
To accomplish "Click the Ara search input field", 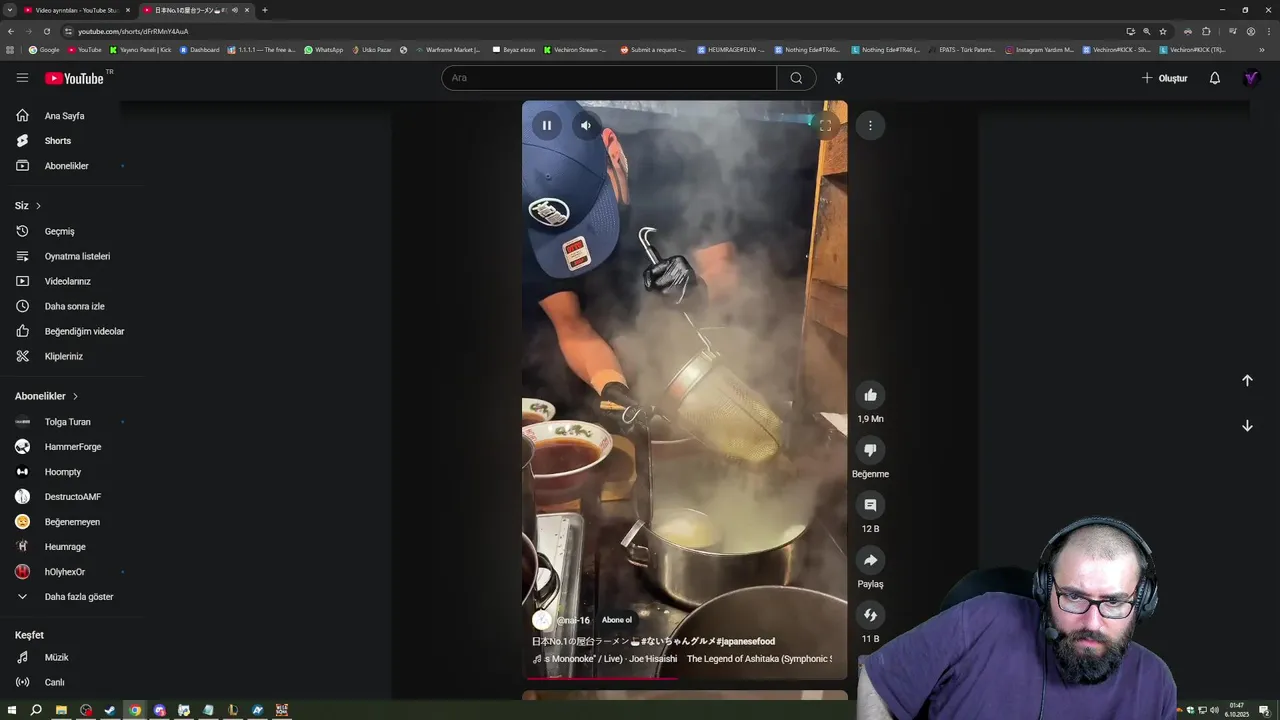I will coord(609,78).
